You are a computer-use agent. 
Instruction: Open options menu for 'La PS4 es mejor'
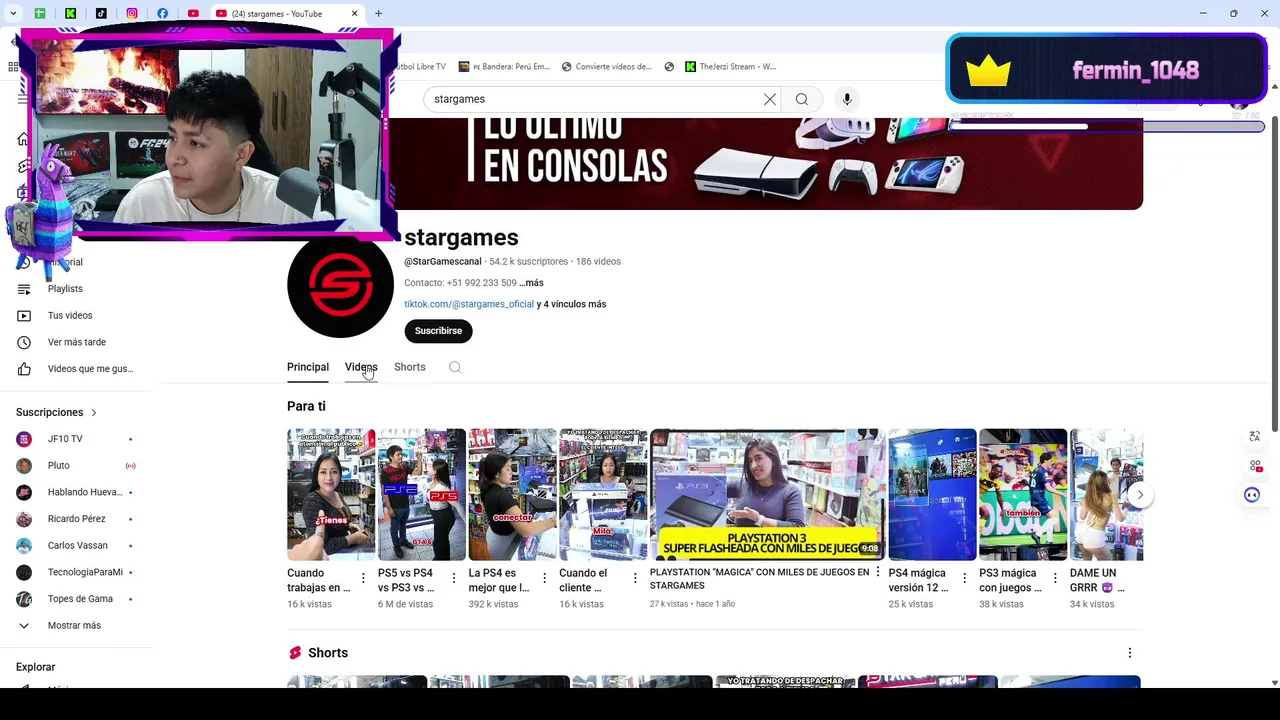[544, 578]
